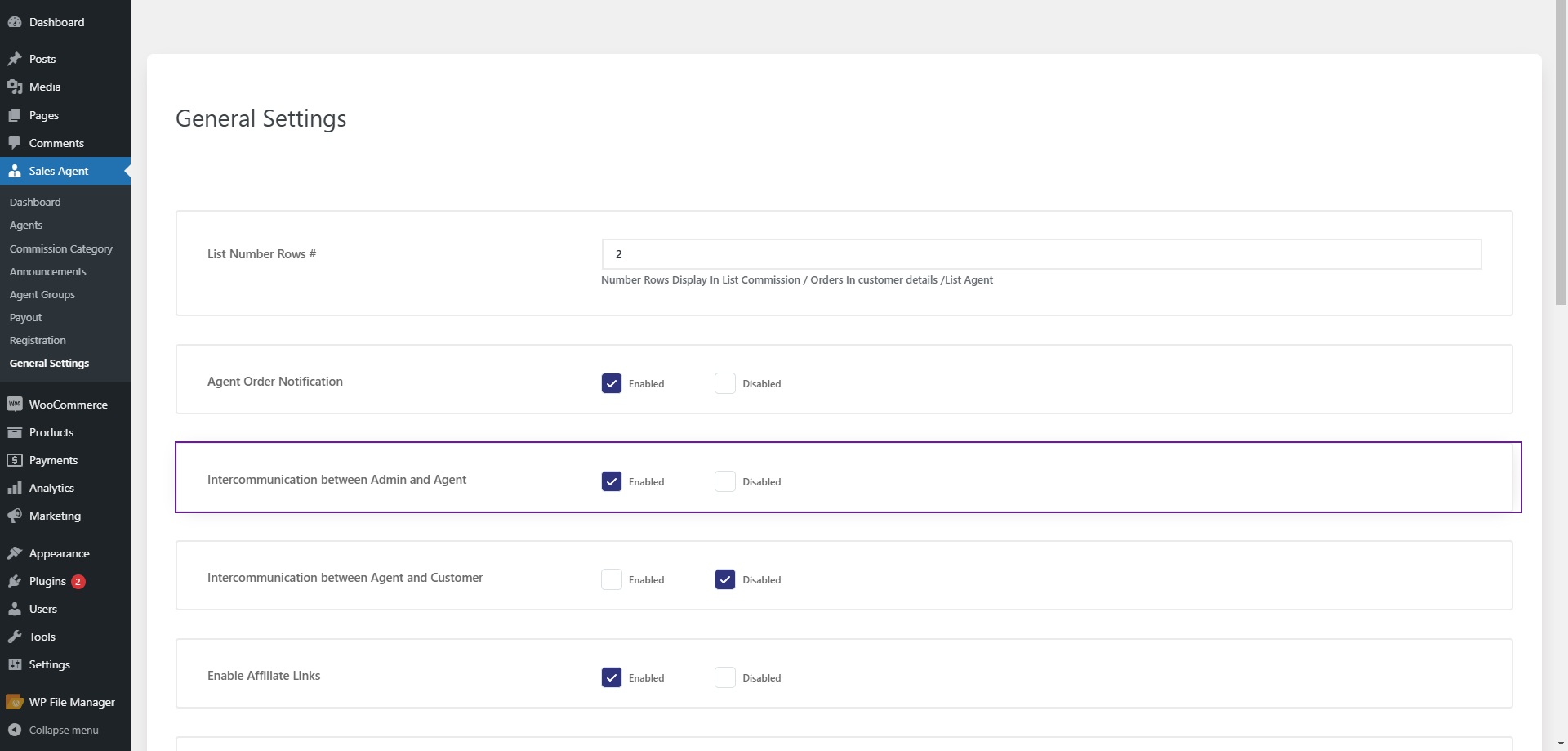The height and width of the screenshot is (751, 1568).
Task: Open the Users menu
Action: (65, 609)
